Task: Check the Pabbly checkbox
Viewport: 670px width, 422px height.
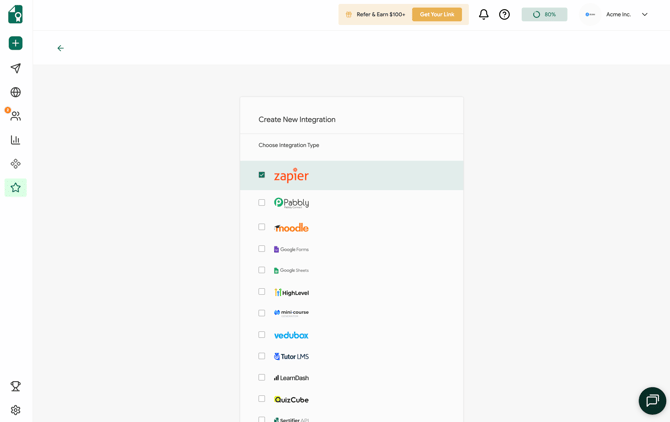Action: click(x=262, y=202)
